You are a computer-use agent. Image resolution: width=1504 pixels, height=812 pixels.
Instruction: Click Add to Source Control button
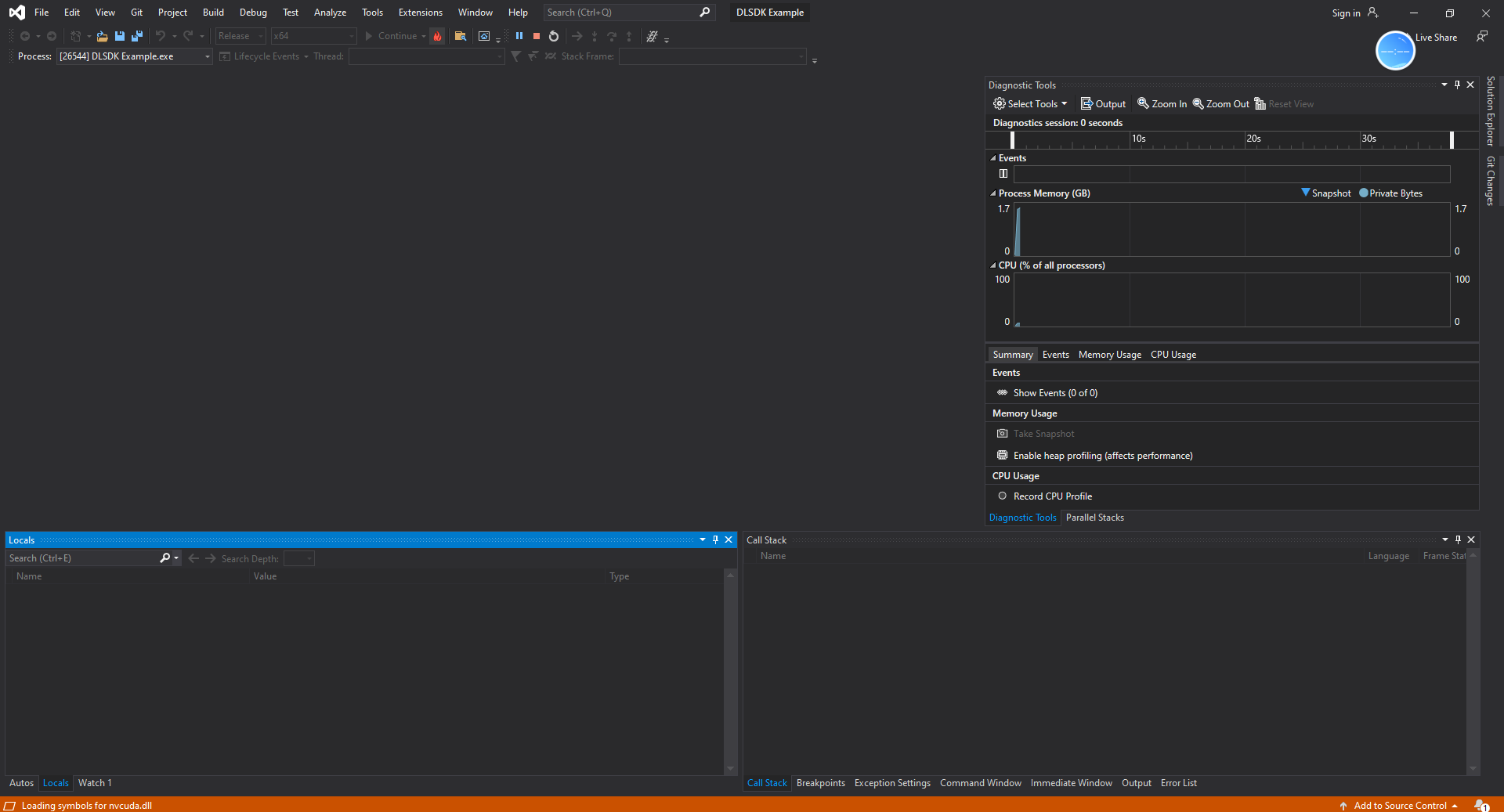pos(1399,805)
